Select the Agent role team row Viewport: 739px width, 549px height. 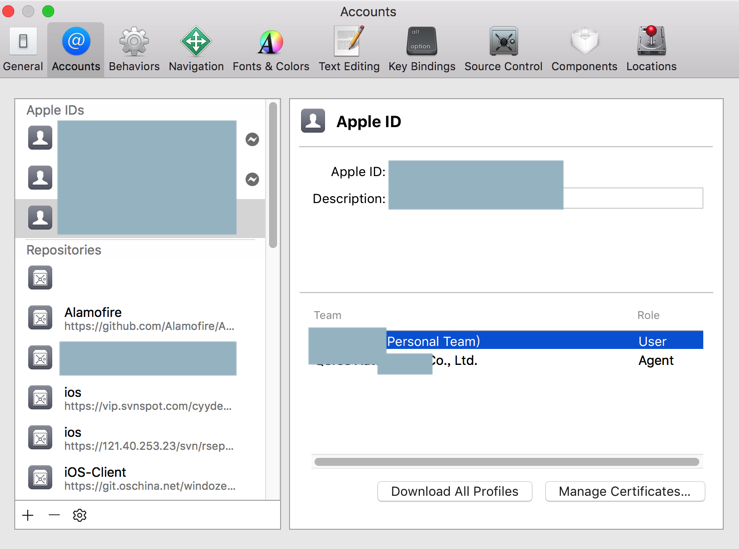coord(507,361)
